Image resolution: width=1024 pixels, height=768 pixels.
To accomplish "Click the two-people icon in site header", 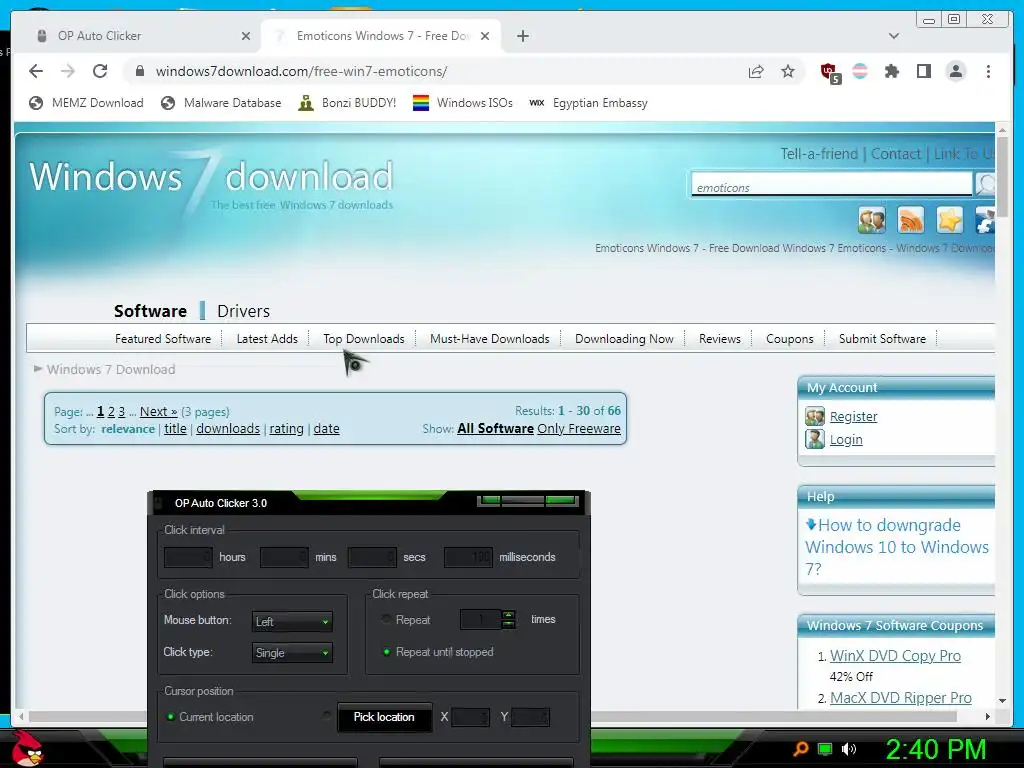I will point(872,220).
